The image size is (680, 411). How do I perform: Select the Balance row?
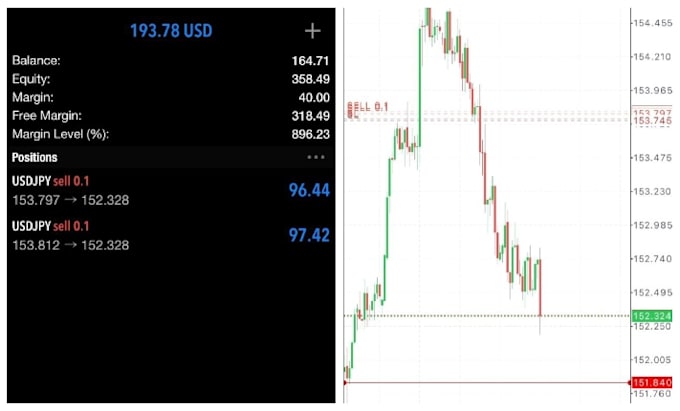pyautogui.click(x=171, y=60)
